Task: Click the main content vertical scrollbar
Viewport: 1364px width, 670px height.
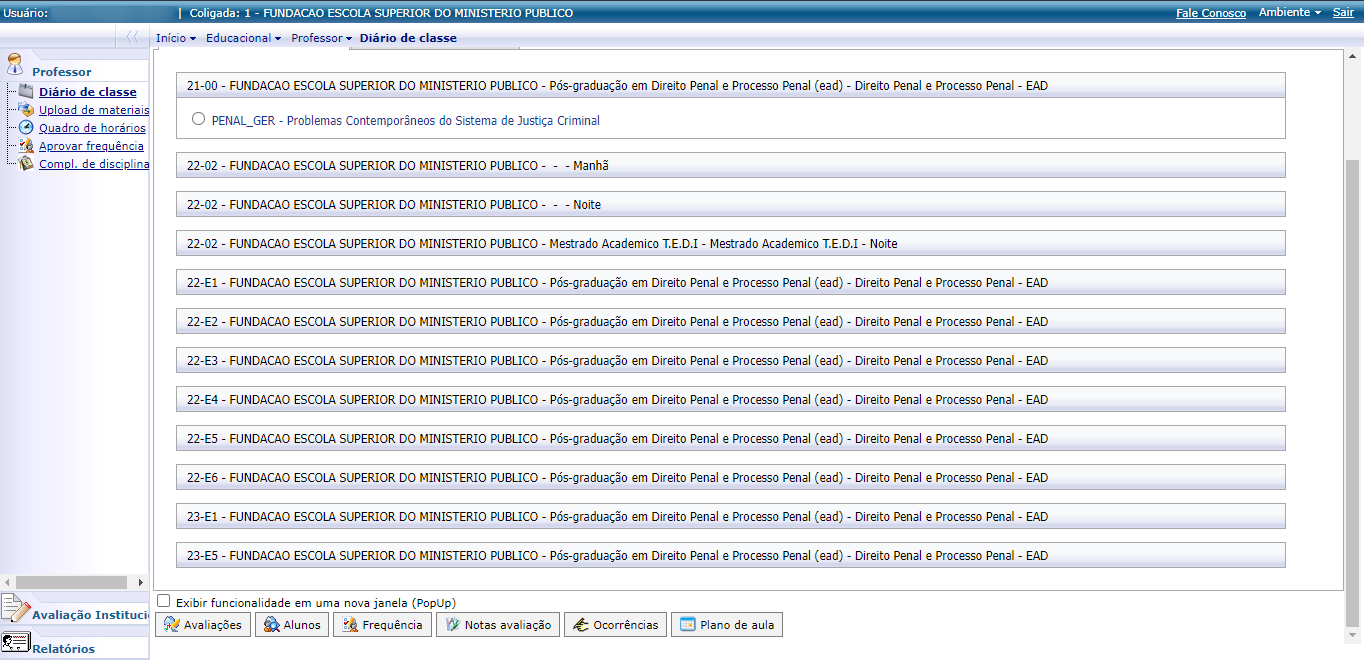Action: click(1354, 393)
